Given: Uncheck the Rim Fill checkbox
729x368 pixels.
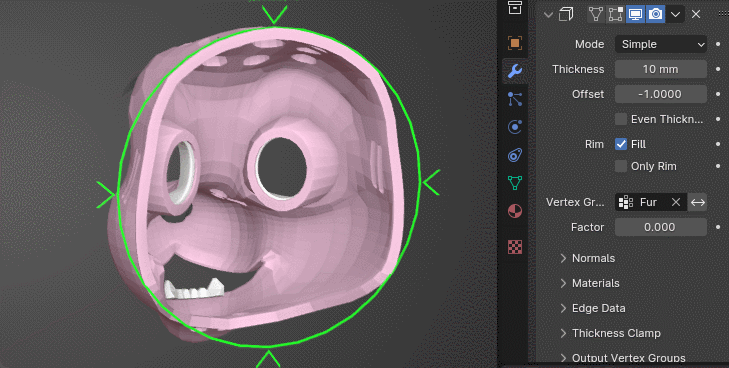Looking at the screenshot, I should point(621,144).
